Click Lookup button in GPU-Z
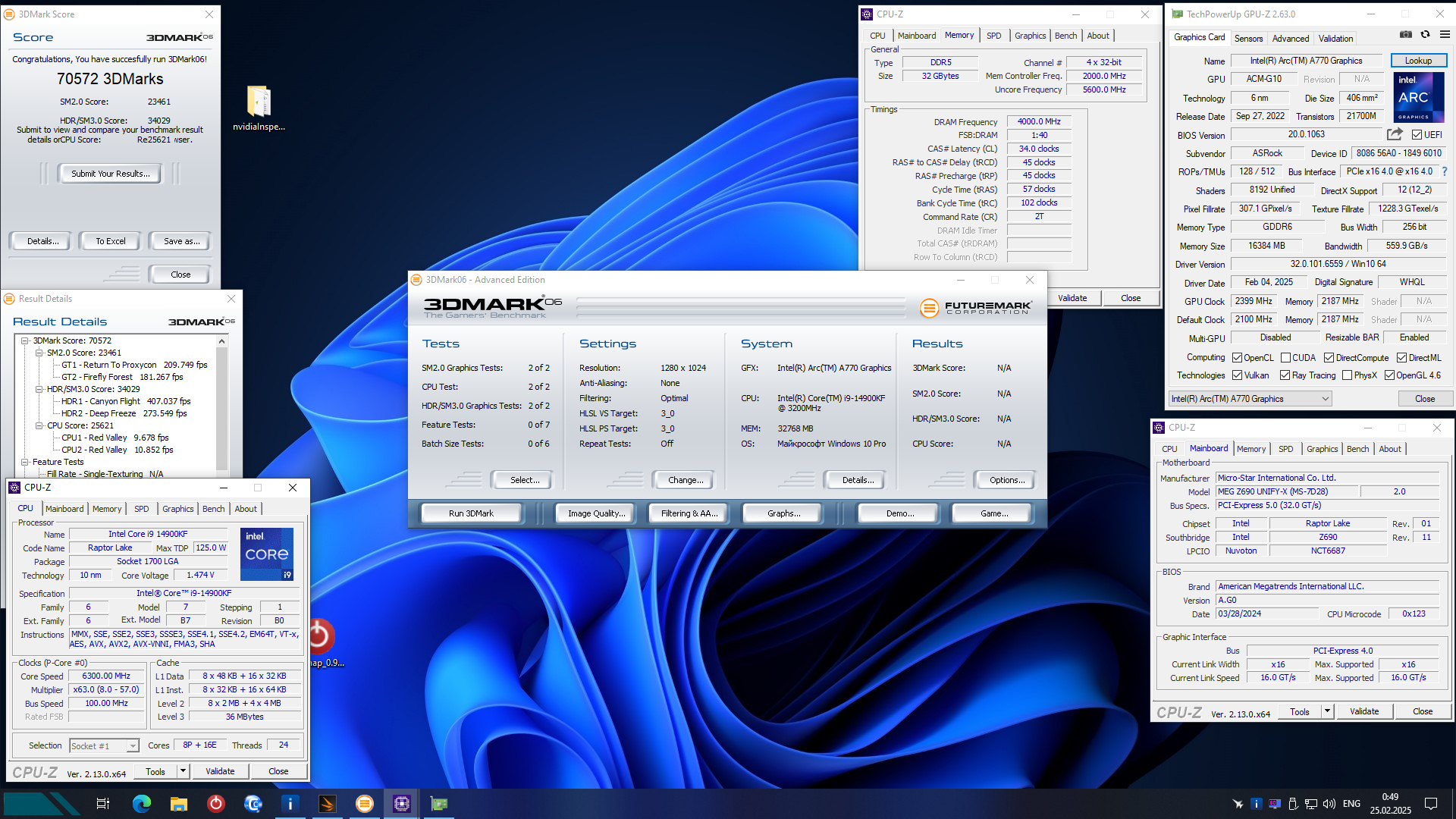The height and width of the screenshot is (819, 1456). tap(1418, 61)
